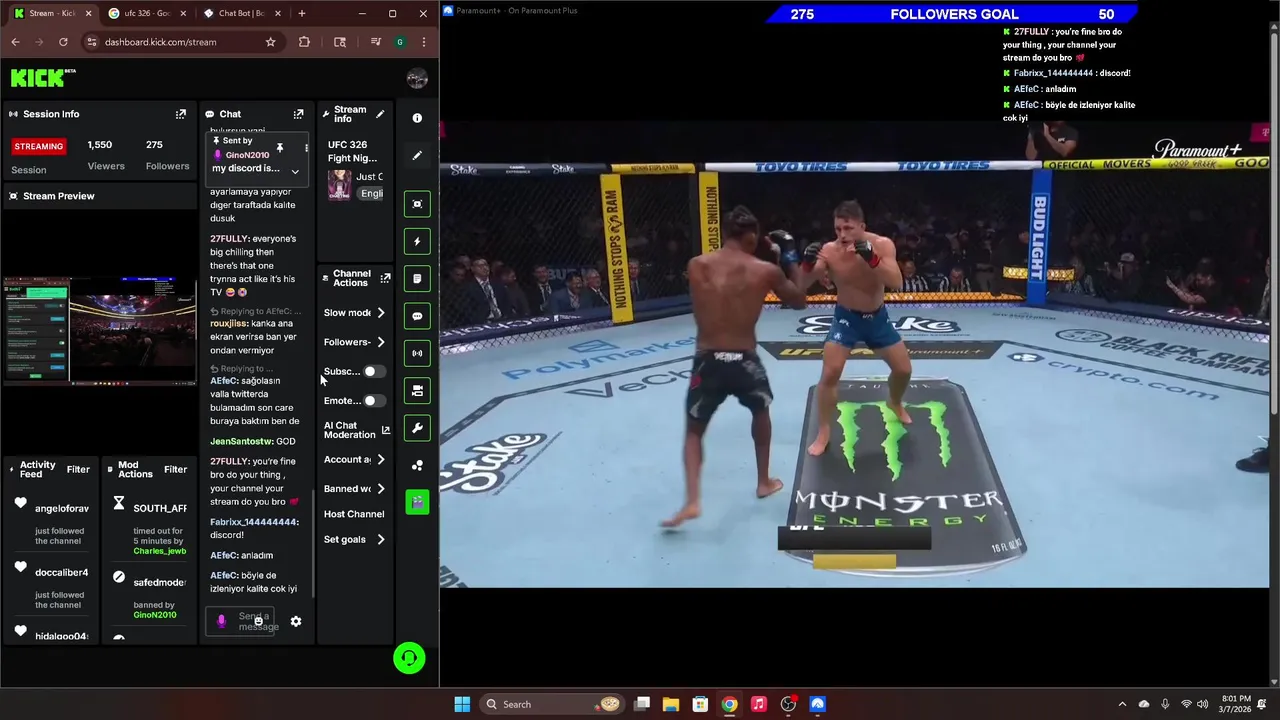Open Chrome three-dot menu
Screen dimensions: 1280x720
tap(424, 42)
